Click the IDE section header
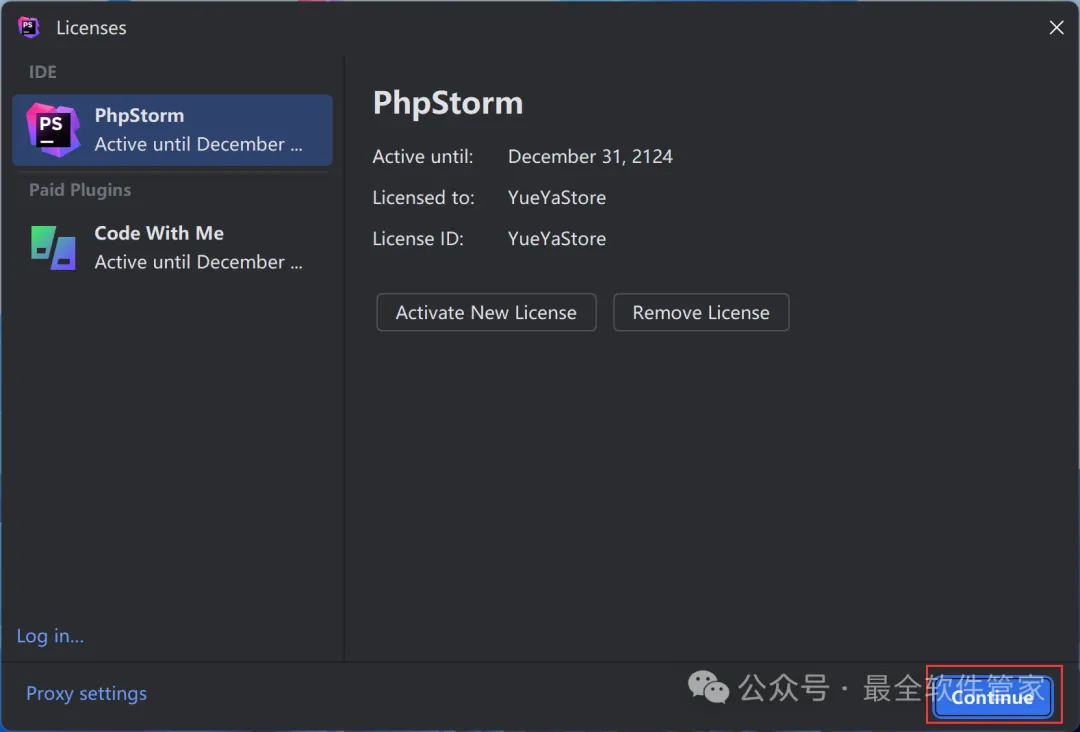This screenshot has width=1080, height=732. click(x=43, y=72)
